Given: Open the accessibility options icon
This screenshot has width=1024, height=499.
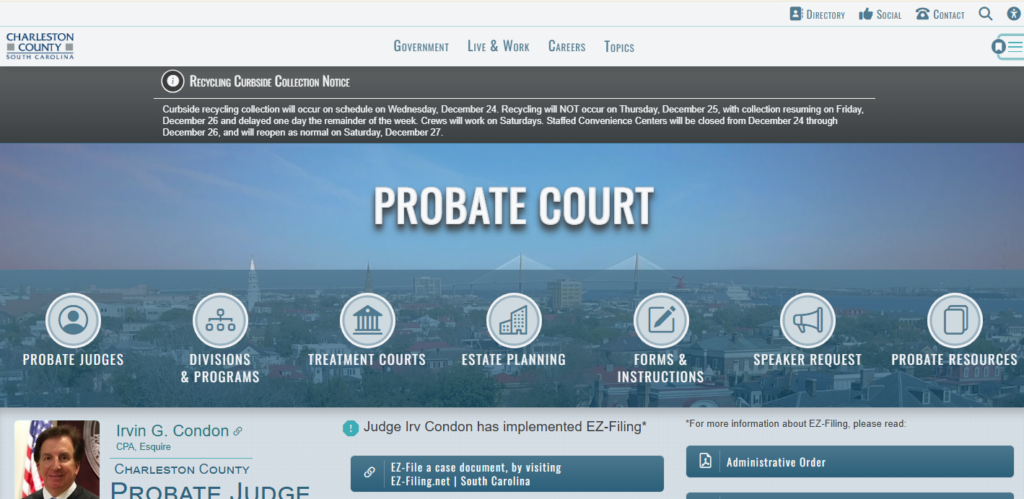Looking at the screenshot, I should coord(1013,14).
